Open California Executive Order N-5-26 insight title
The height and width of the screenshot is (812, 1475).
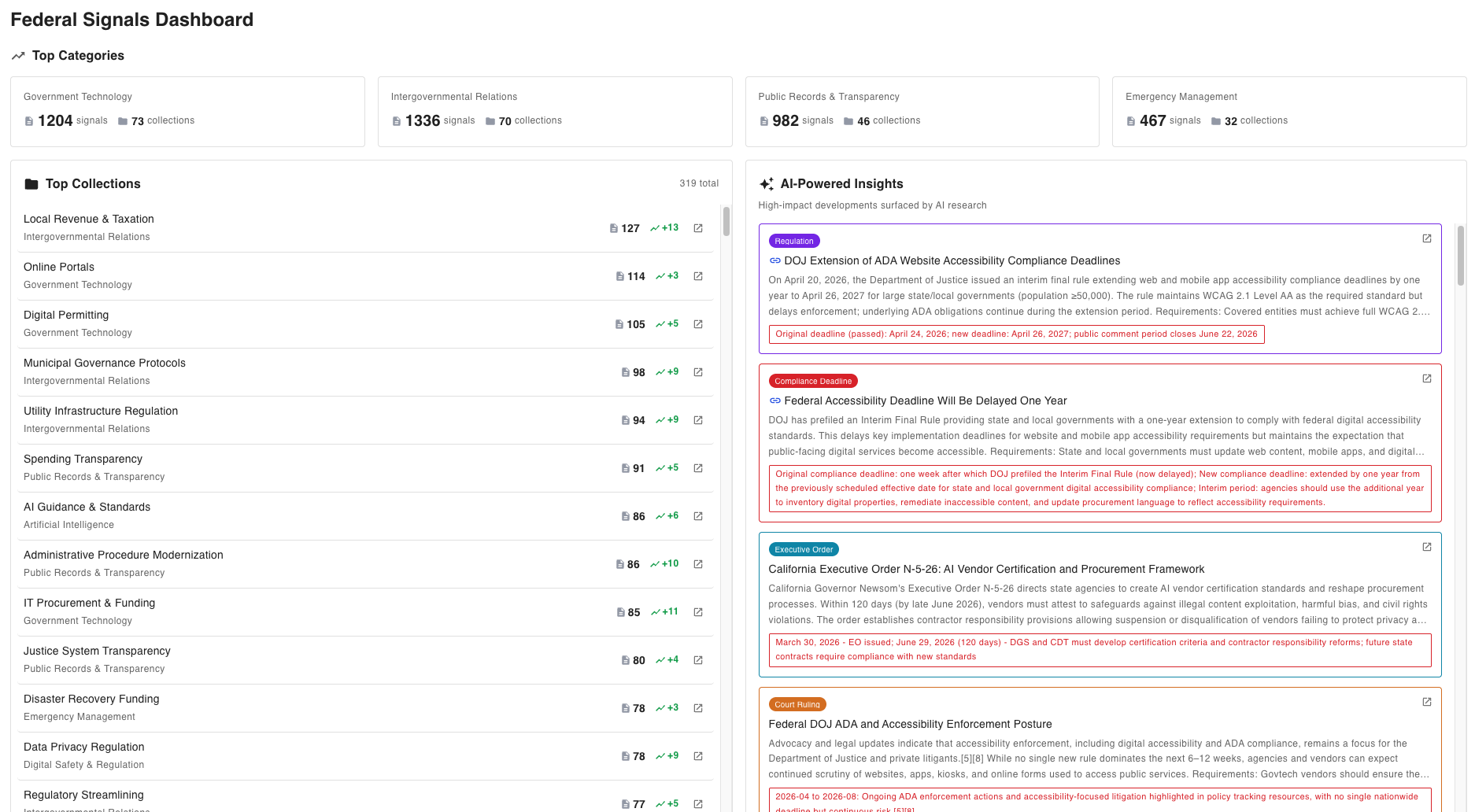point(986,569)
